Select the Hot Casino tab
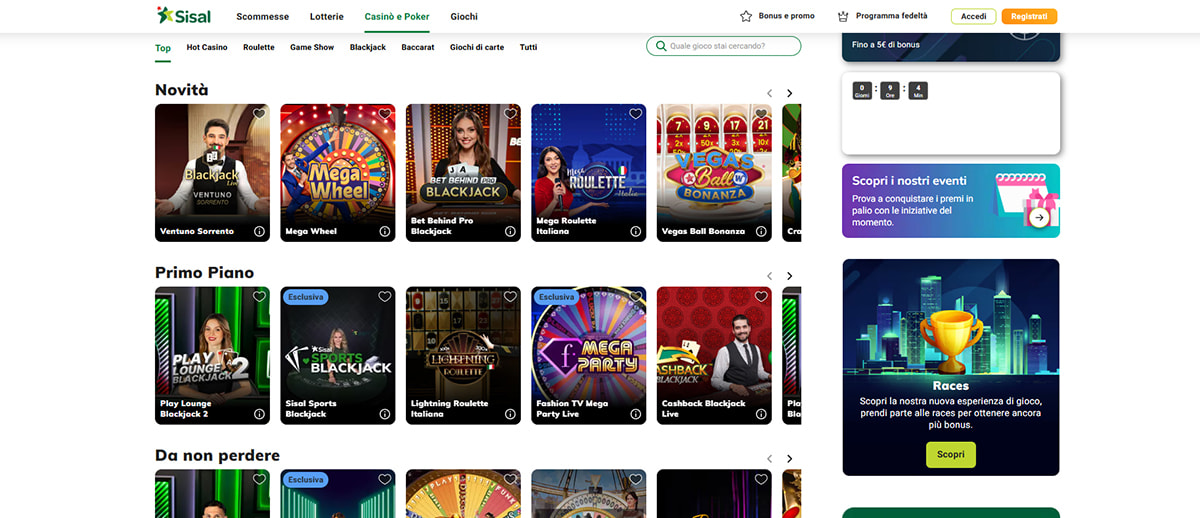Screen dimensions: 1200x518 [207, 47]
